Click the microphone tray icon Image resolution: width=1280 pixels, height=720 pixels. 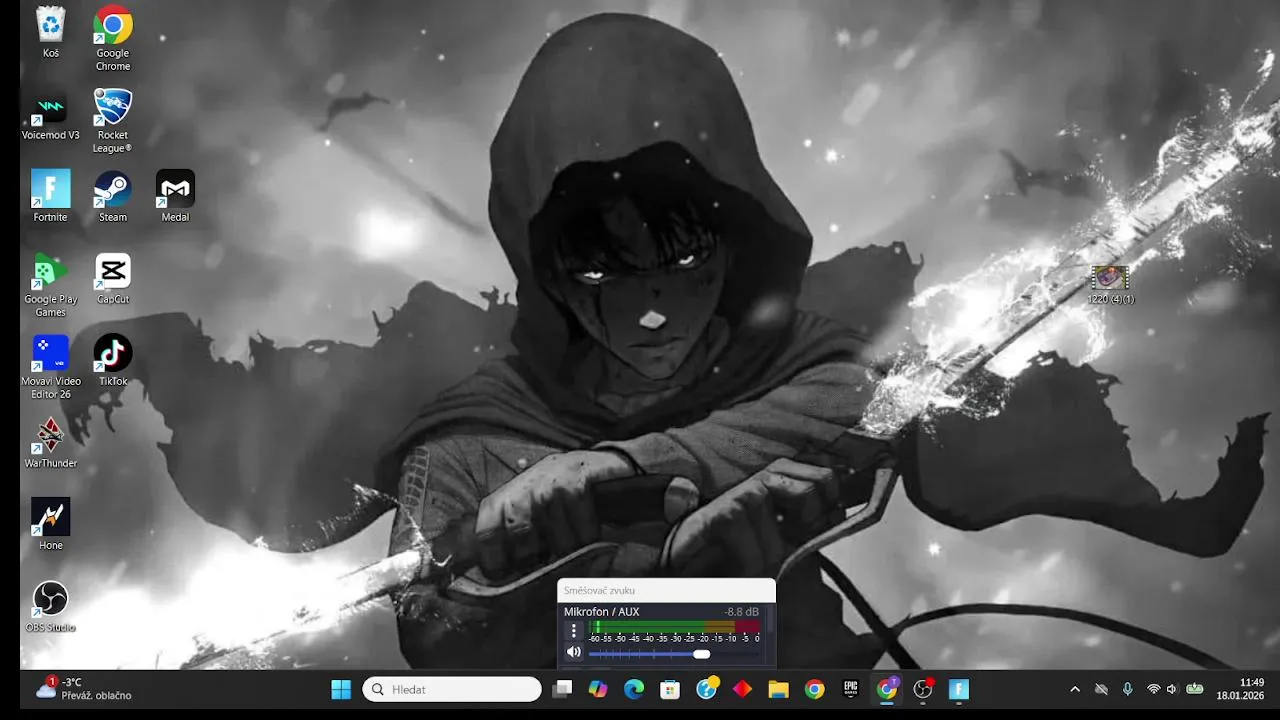1127,689
